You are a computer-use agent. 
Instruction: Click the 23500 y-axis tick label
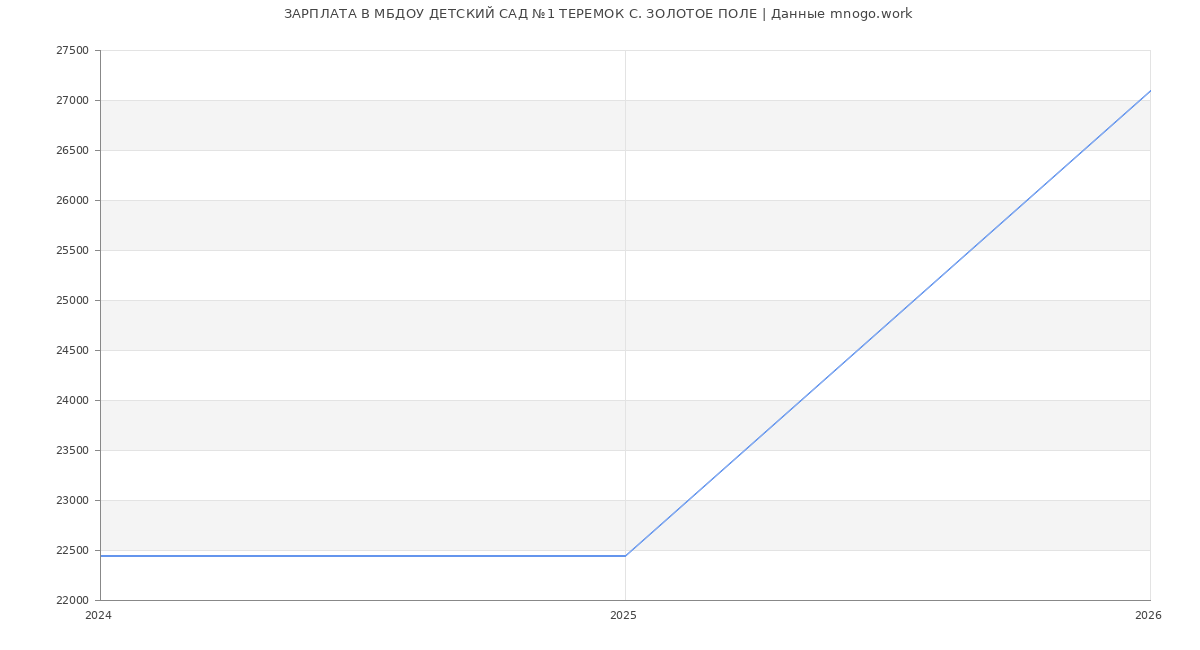[x=72, y=451]
